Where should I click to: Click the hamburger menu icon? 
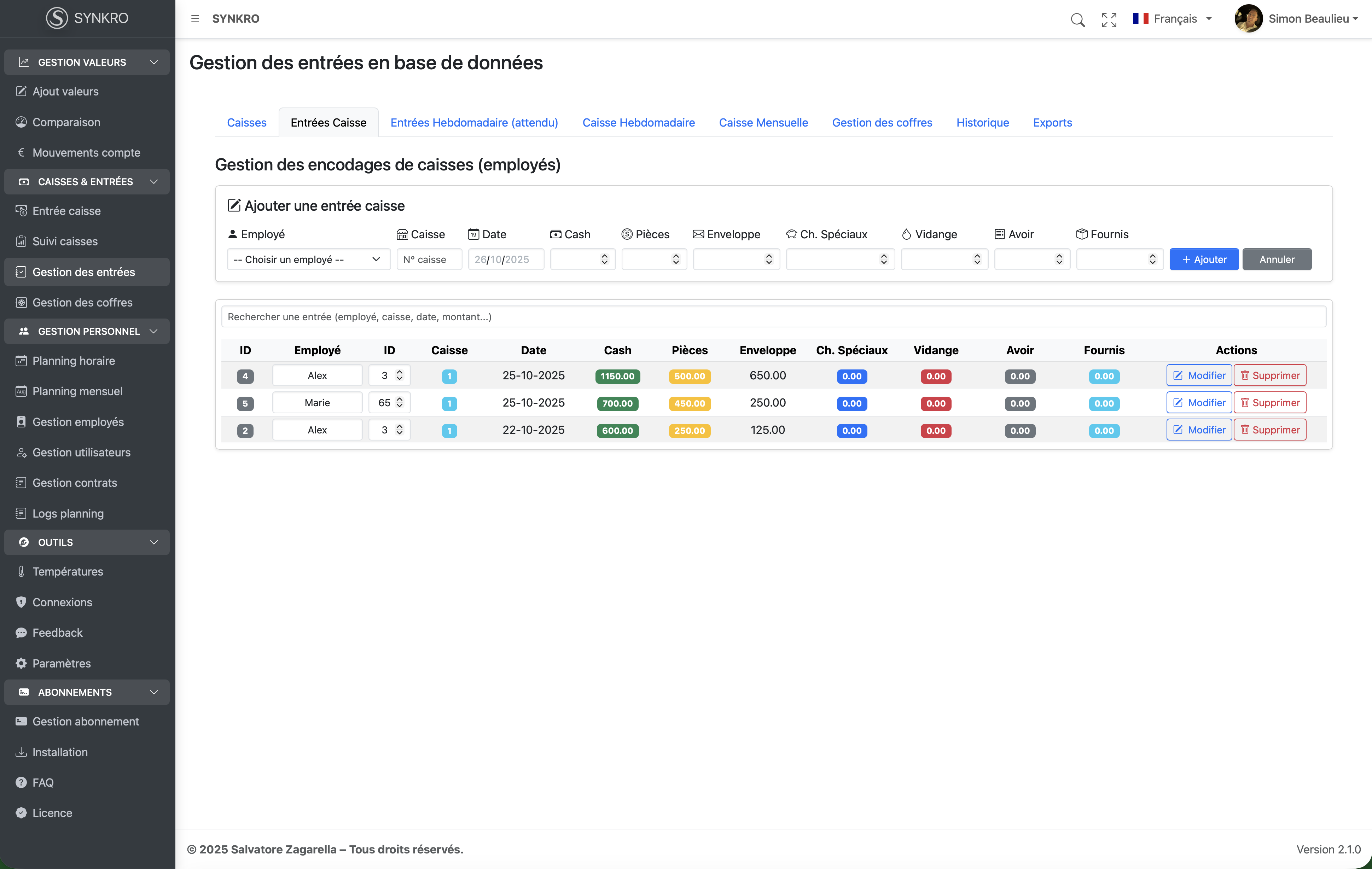pyautogui.click(x=195, y=19)
